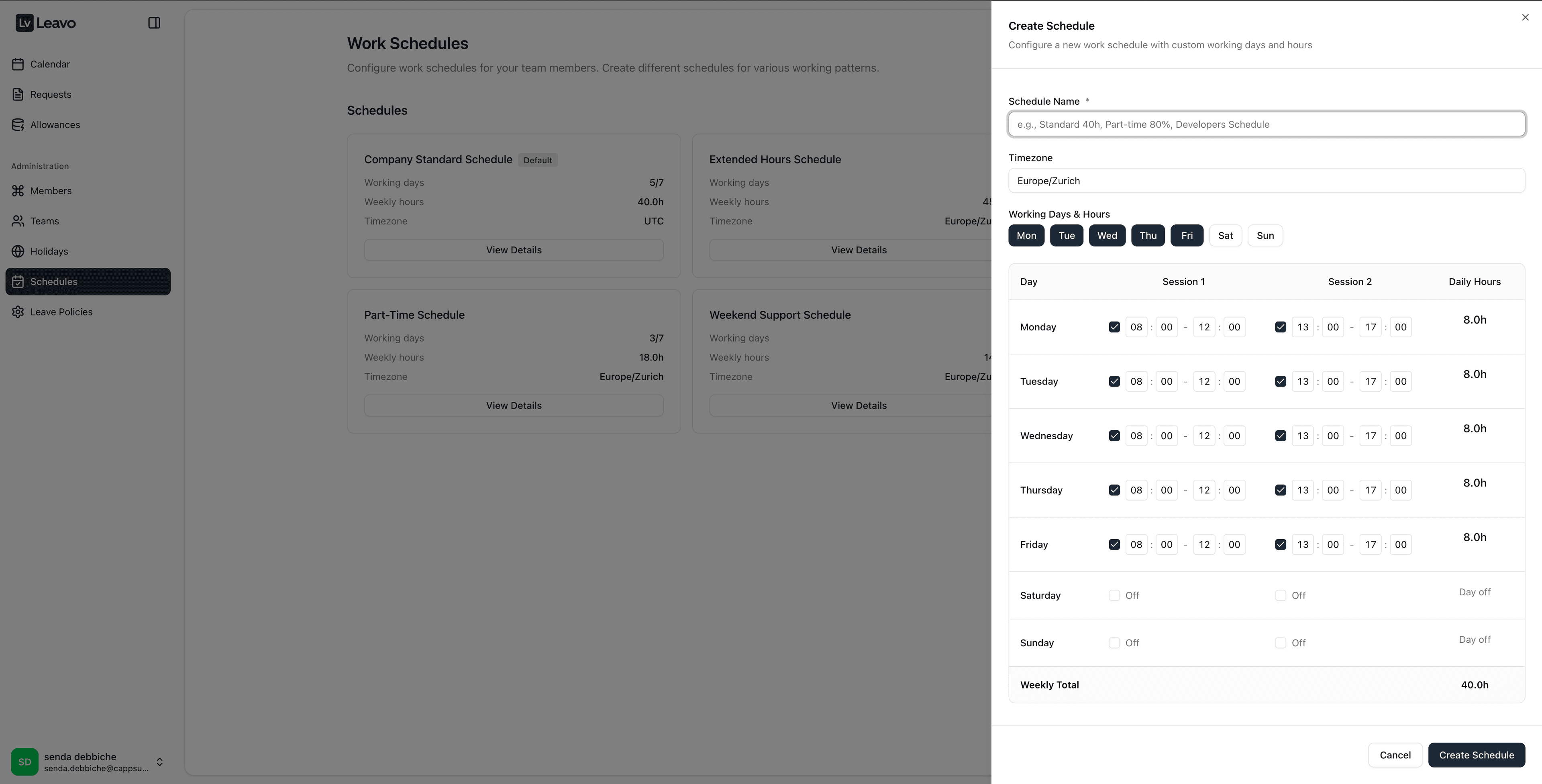Click the Schedule Name input field

pos(1267,124)
